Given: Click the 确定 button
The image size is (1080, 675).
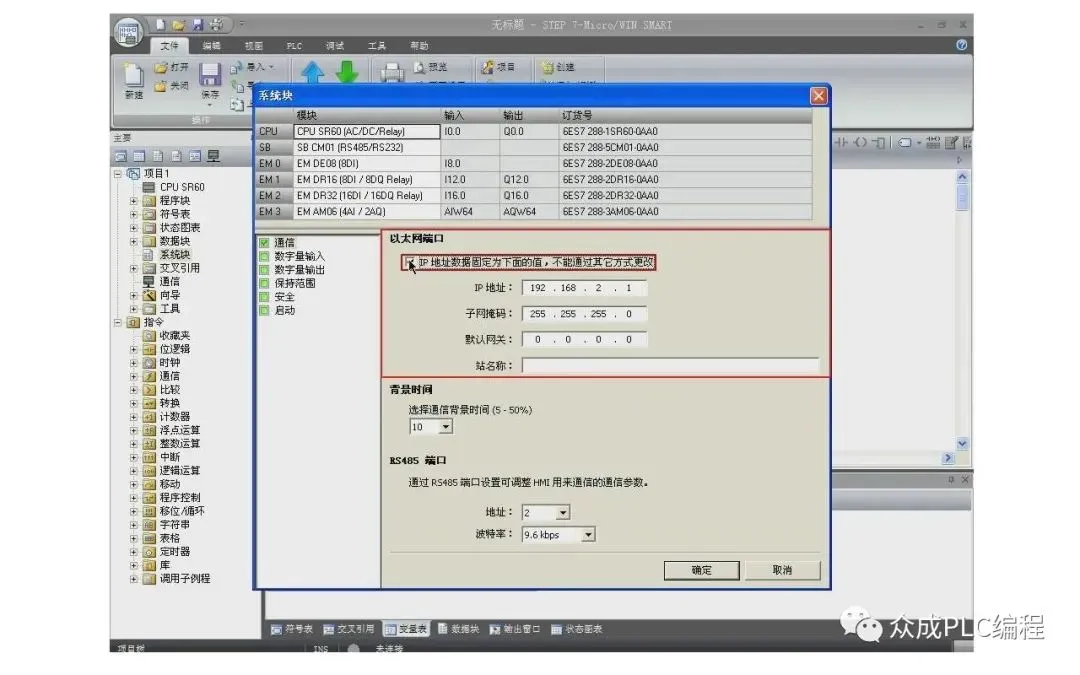Looking at the screenshot, I should [701, 570].
